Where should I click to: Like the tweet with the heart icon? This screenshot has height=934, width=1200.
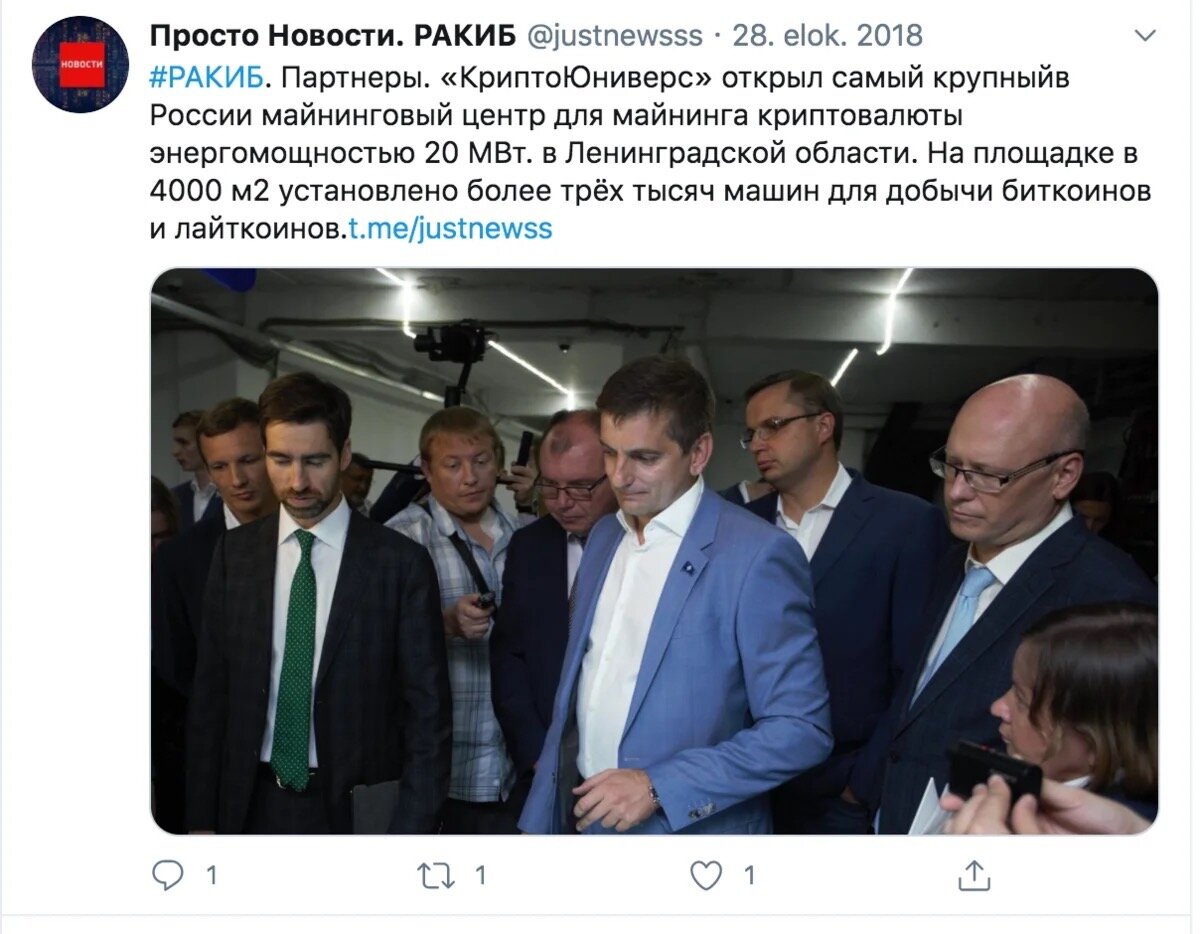[x=707, y=876]
